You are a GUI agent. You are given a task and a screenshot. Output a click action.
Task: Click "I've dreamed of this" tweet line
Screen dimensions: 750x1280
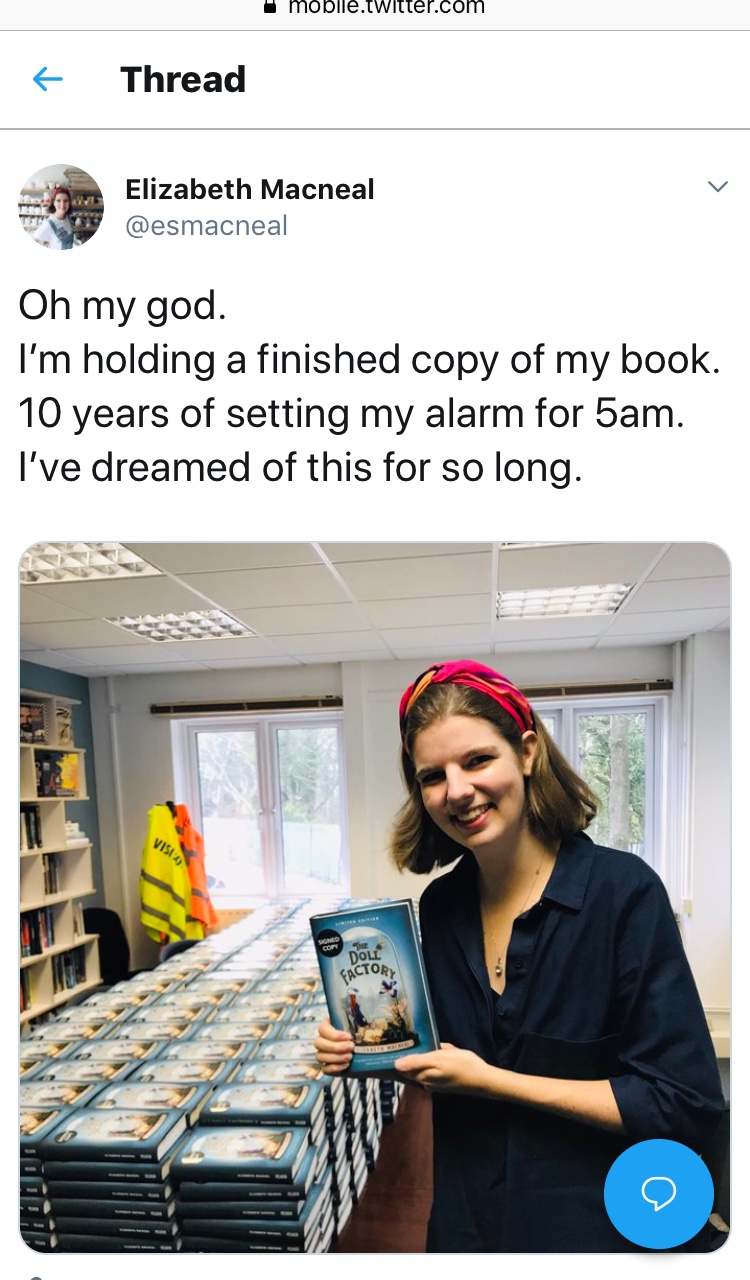(x=300, y=467)
